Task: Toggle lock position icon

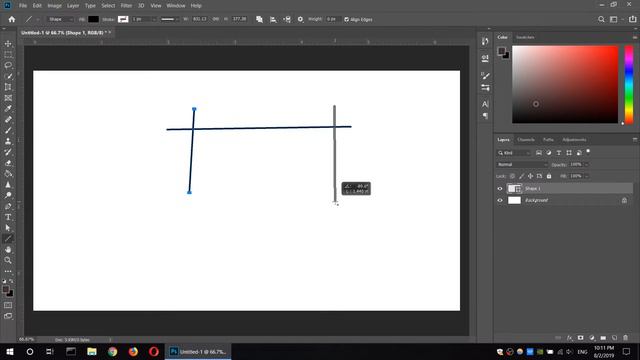Action: [x=530, y=176]
